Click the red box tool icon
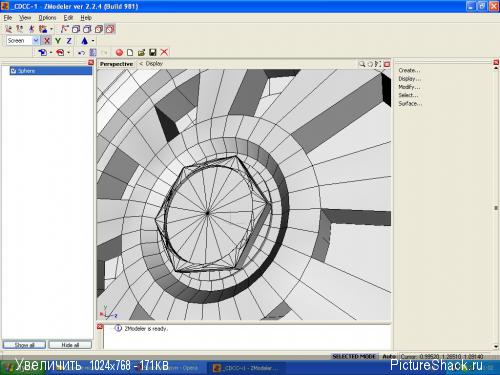This screenshot has width=500, height=375. (x=60, y=52)
